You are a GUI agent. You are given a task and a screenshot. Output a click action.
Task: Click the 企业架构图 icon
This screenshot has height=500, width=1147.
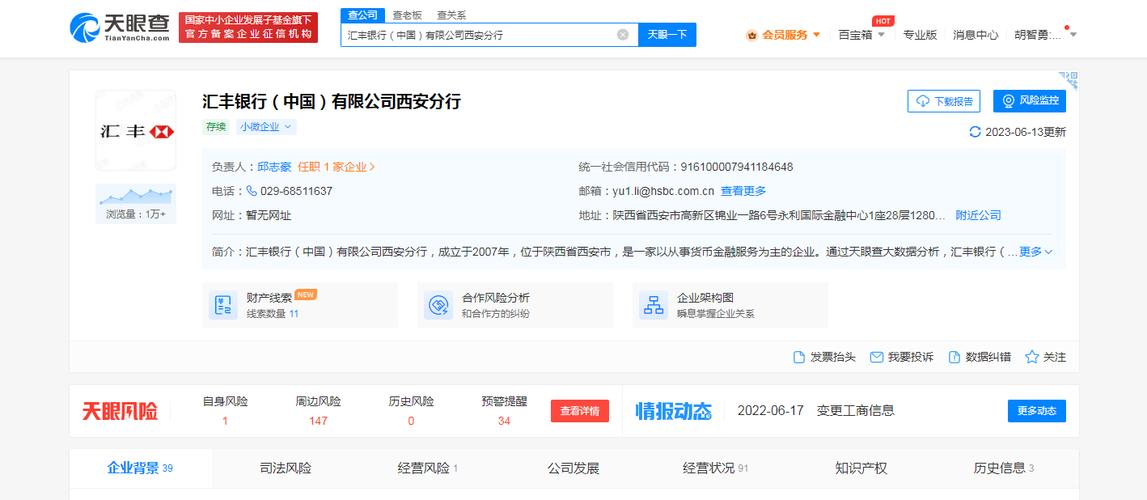coord(653,305)
